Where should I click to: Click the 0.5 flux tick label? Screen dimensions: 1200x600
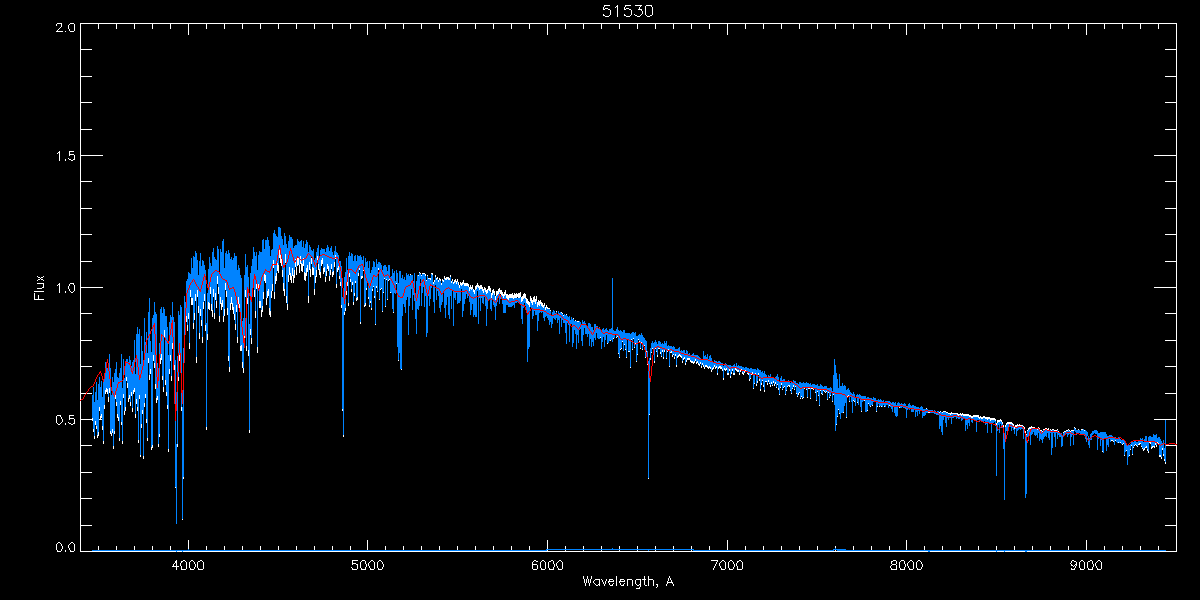66,419
